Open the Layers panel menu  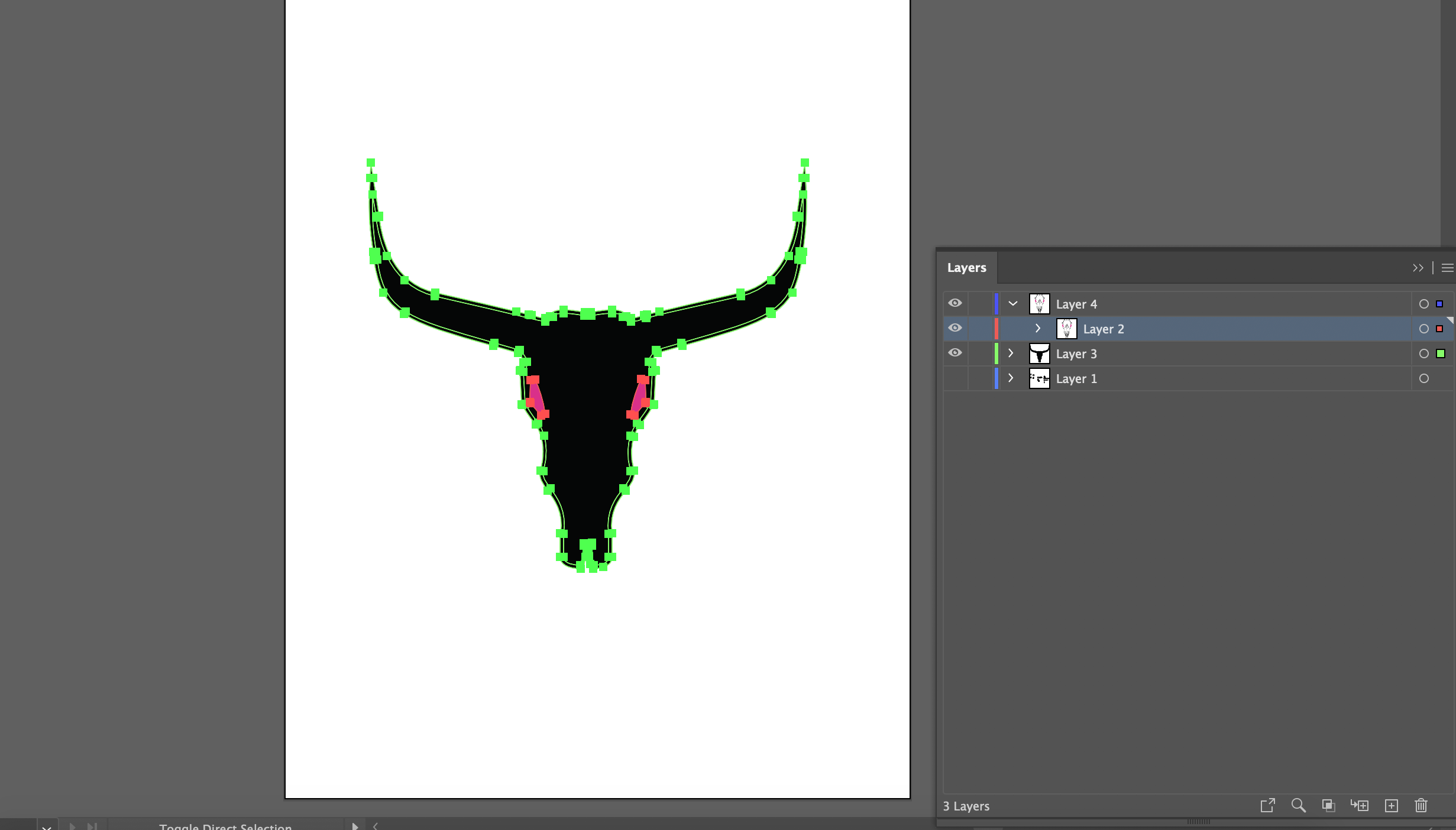click(1447, 268)
